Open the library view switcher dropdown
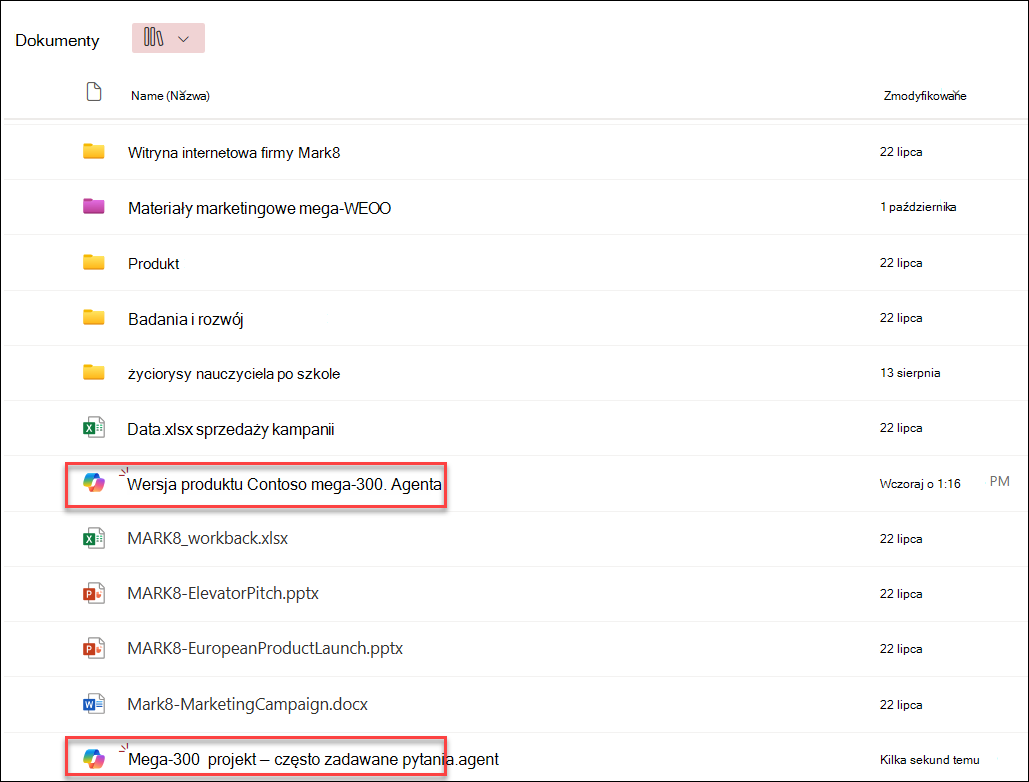Viewport: 1029px width, 782px height. point(168,38)
